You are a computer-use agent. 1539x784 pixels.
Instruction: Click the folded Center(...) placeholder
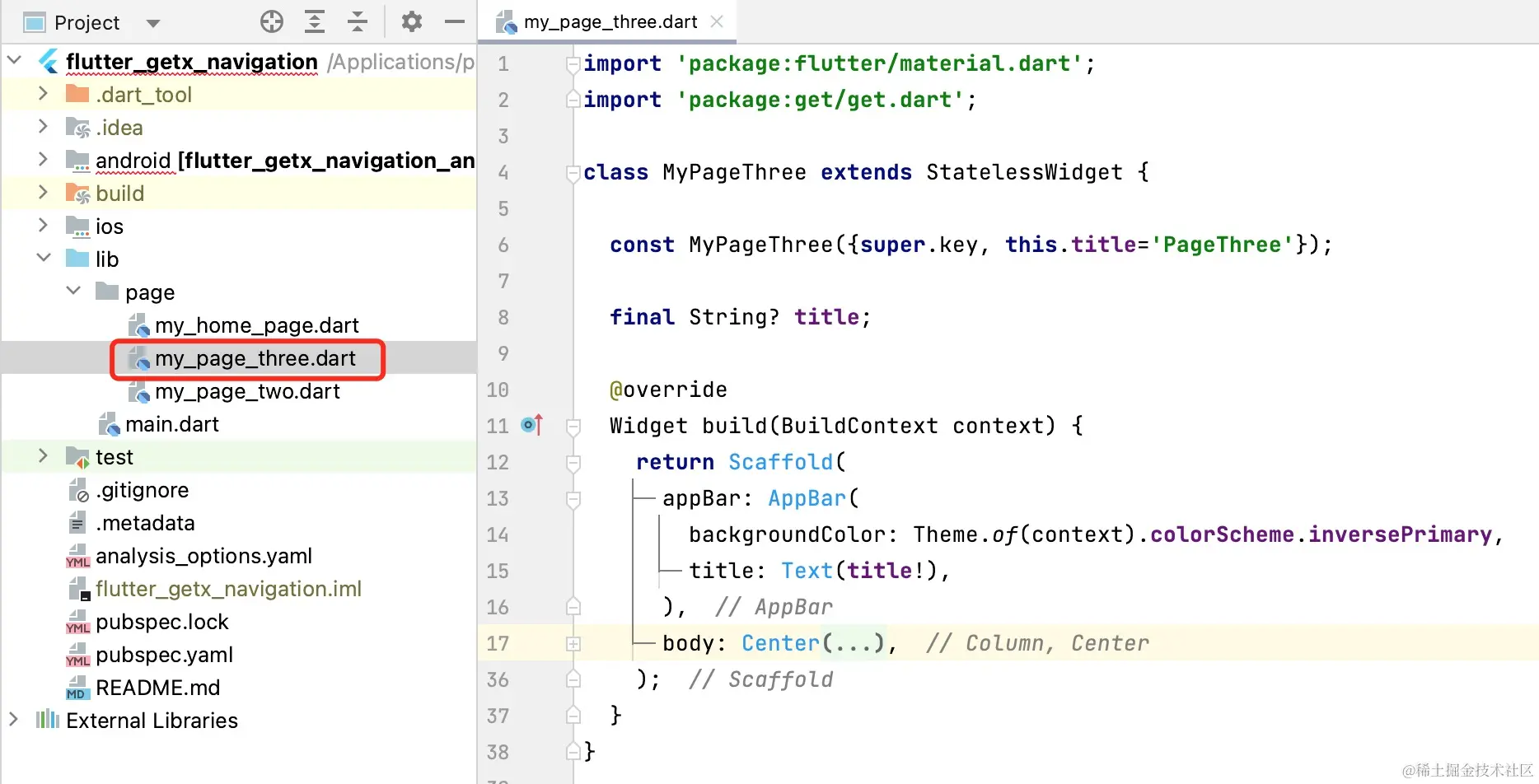(854, 642)
